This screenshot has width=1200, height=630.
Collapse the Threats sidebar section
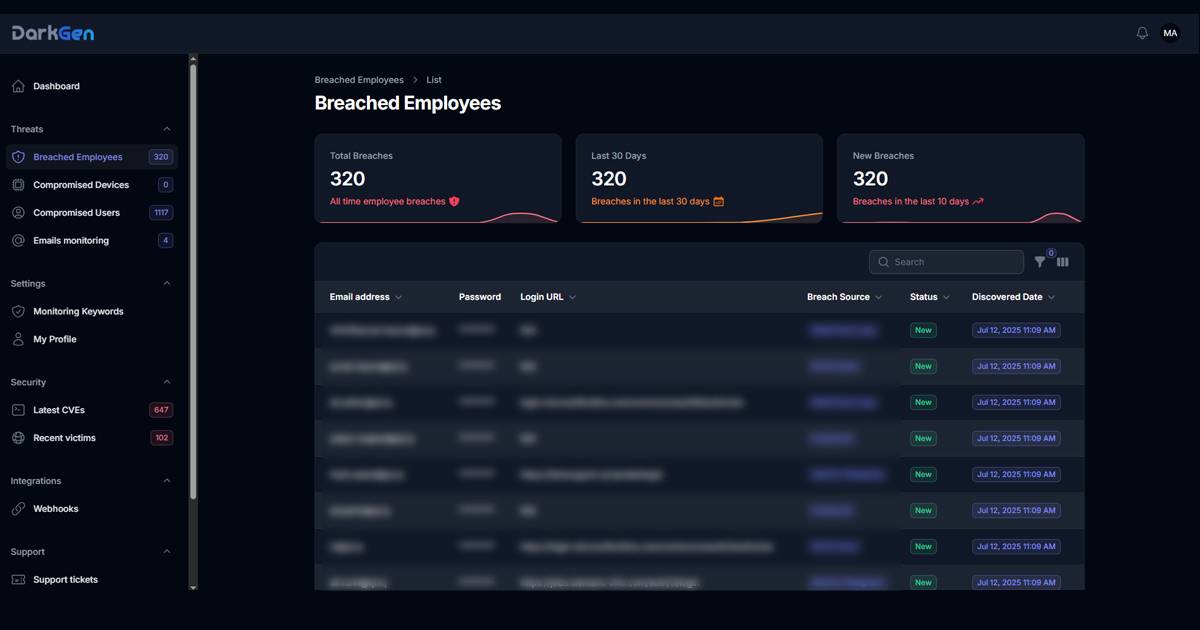point(167,129)
